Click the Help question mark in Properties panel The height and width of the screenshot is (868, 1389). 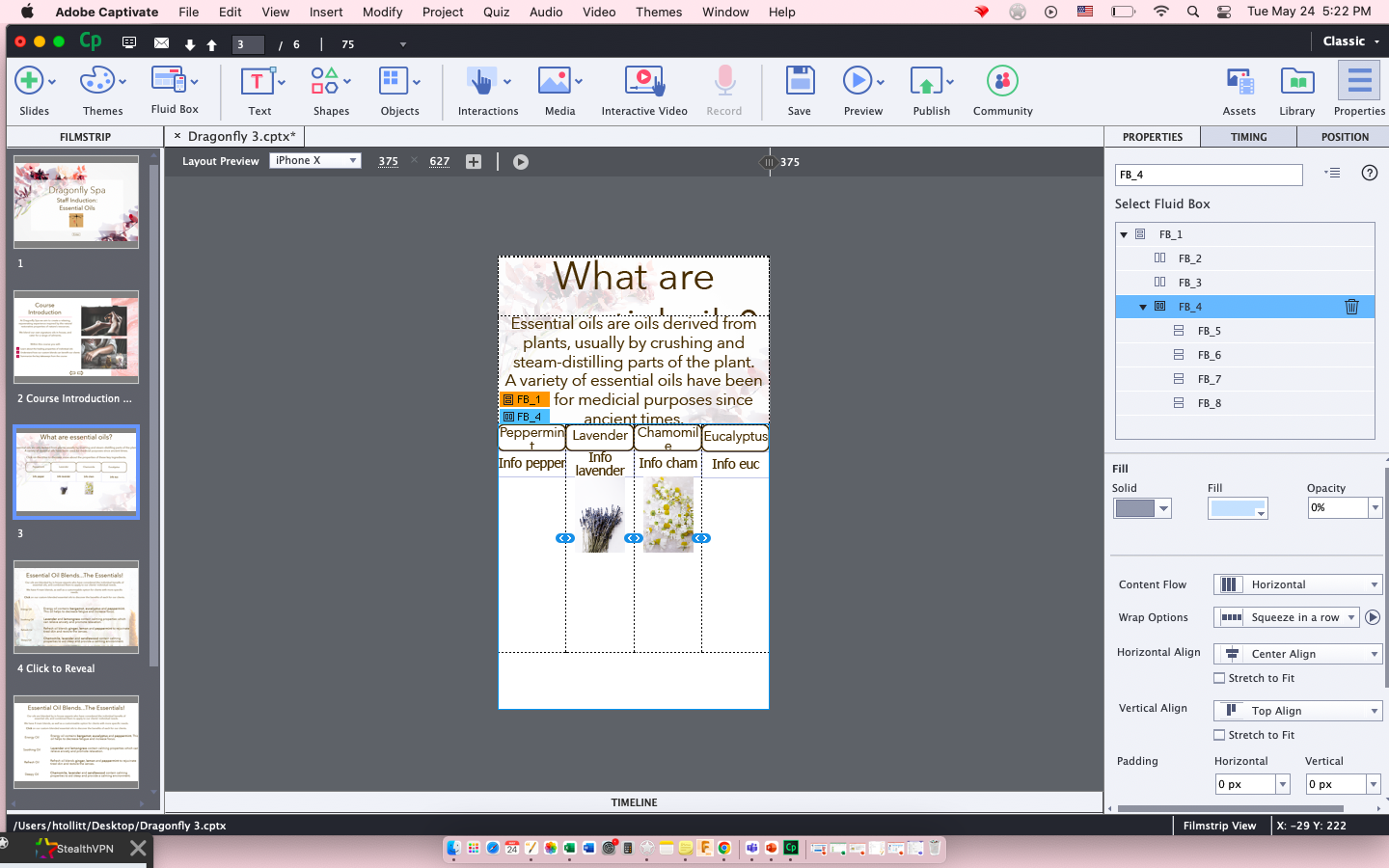pyautogui.click(x=1368, y=174)
